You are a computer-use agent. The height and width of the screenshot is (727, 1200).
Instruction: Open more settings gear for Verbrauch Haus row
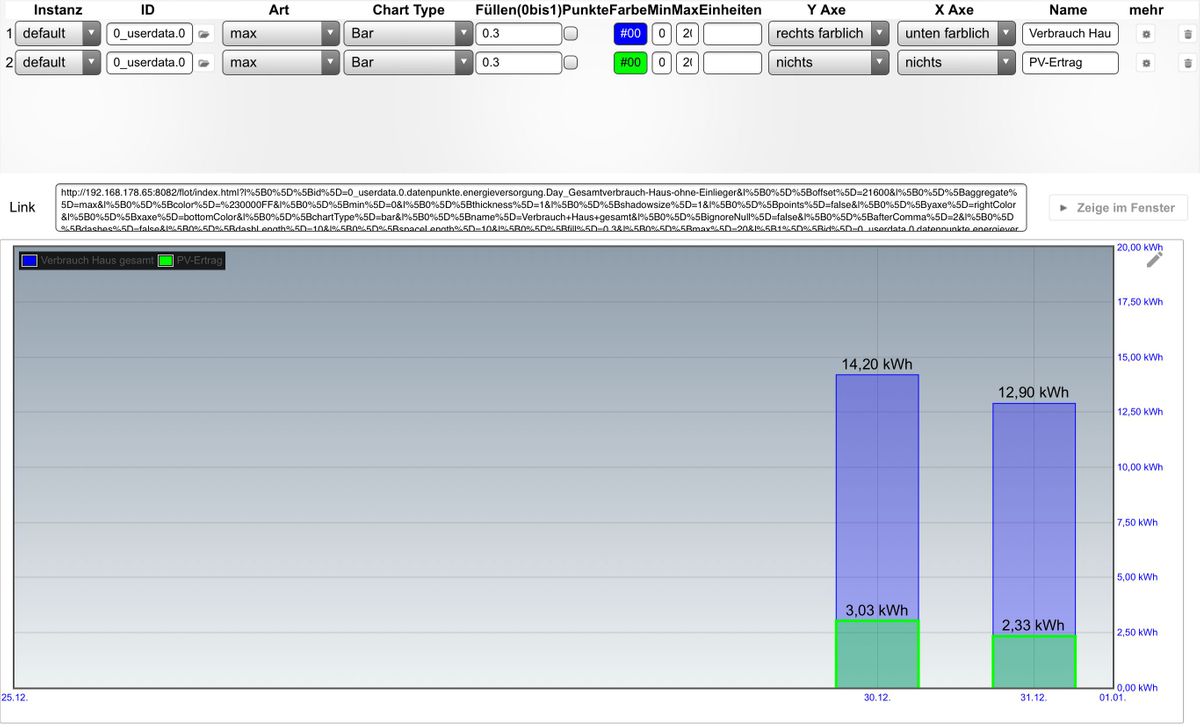(1147, 33)
